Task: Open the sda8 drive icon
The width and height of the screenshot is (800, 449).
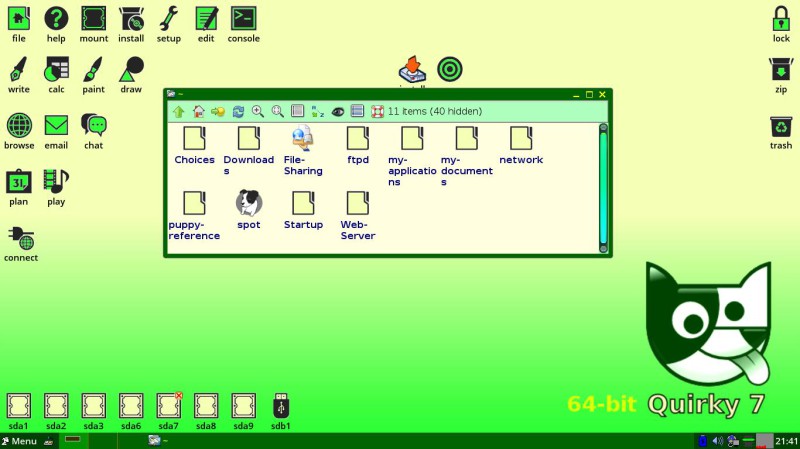Action: 206,406
